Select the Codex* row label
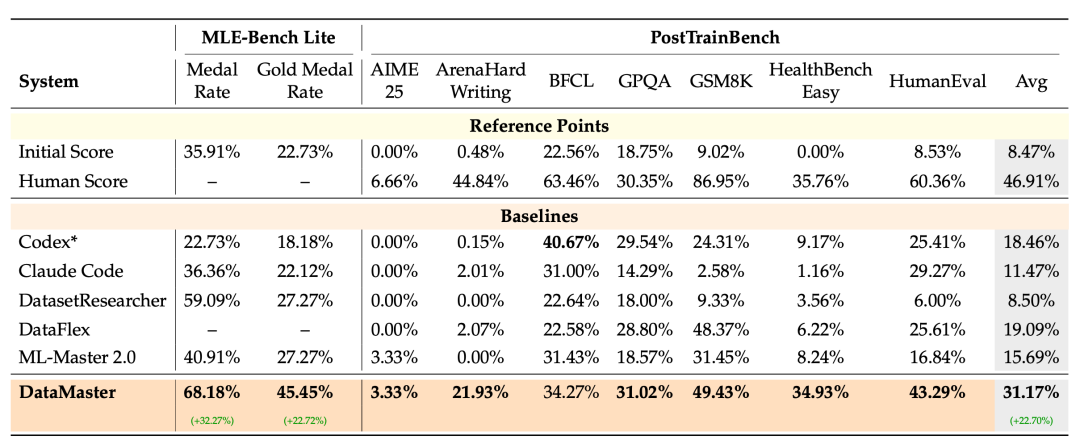Viewport: 1080px width, 444px height. [47, 242]
